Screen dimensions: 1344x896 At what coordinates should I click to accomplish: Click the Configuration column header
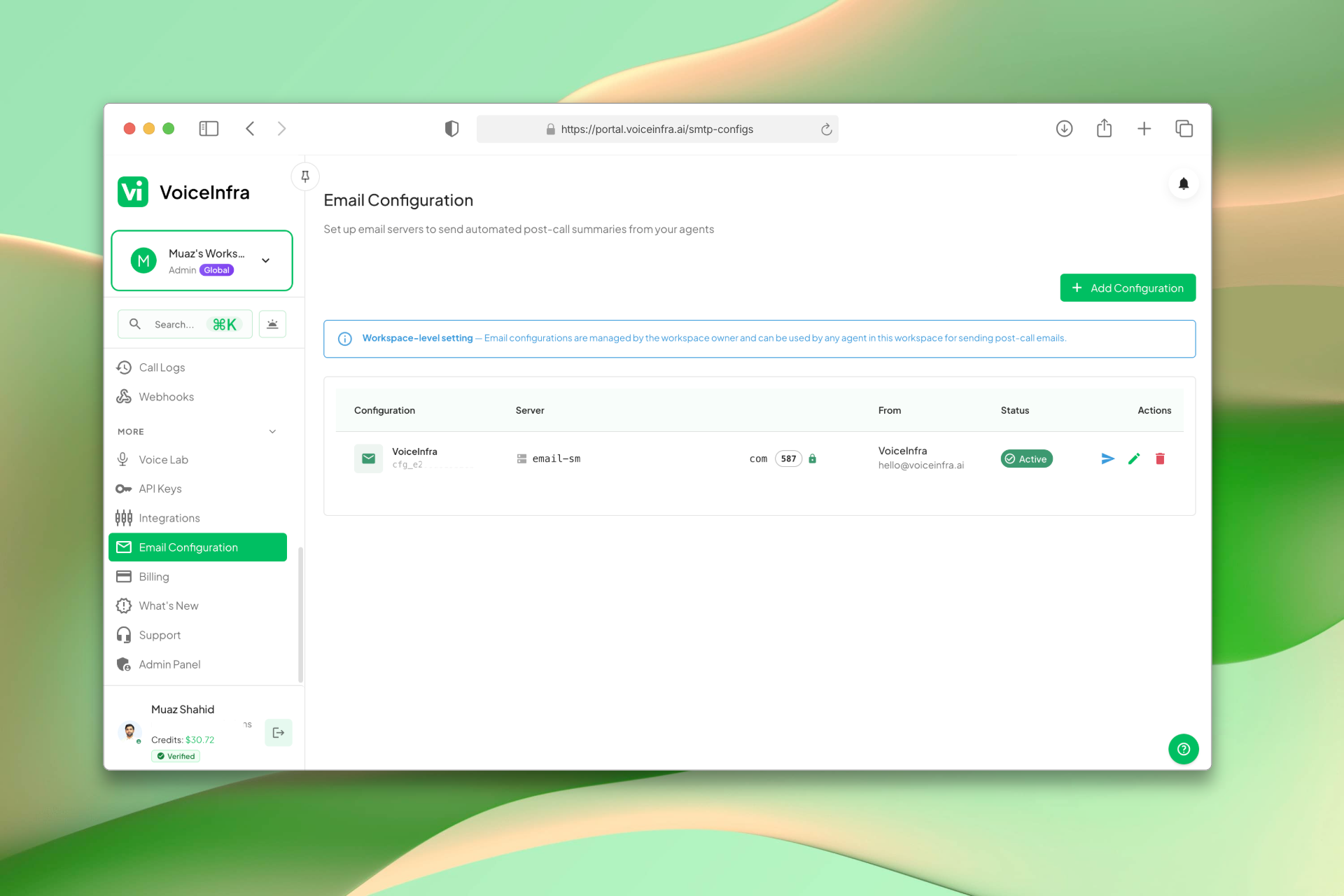coord(384,410)
